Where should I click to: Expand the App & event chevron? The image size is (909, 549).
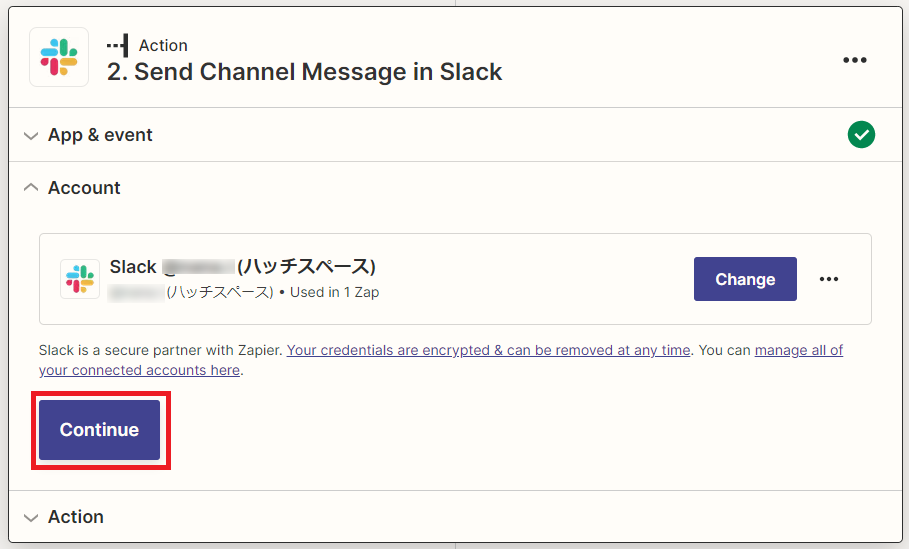click(31, 136)
